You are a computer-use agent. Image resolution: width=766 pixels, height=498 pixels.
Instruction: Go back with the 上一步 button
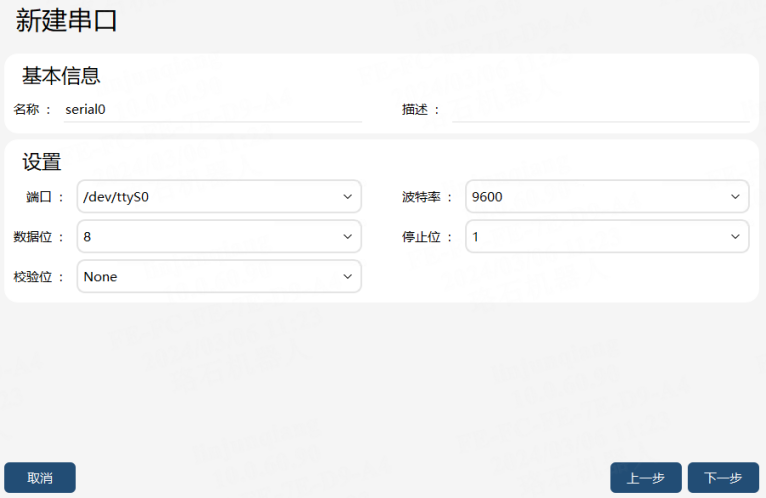coord(645,477)
